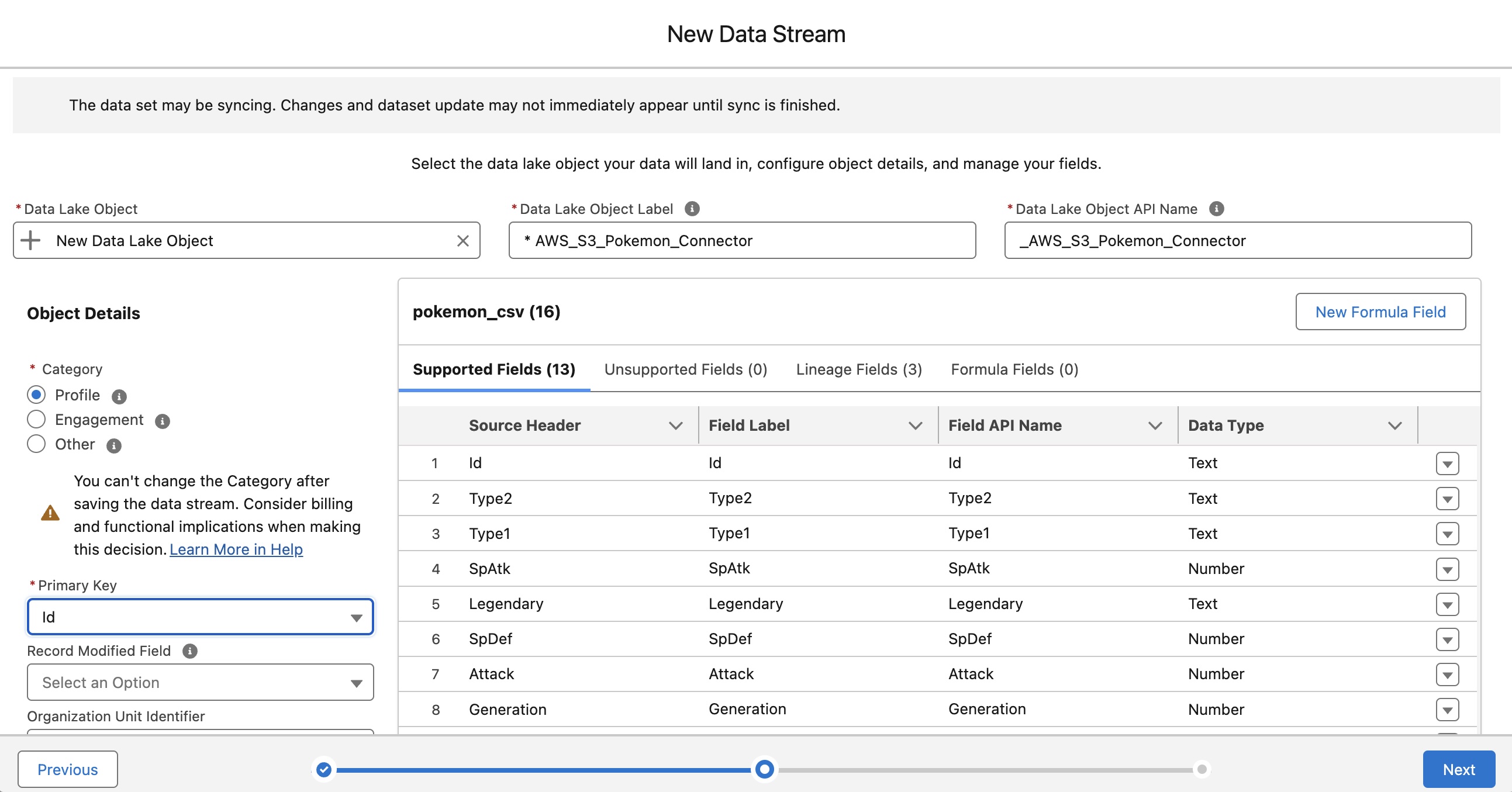
Task: Open the Record Modified Field dropdown
Action: [200, 682]
